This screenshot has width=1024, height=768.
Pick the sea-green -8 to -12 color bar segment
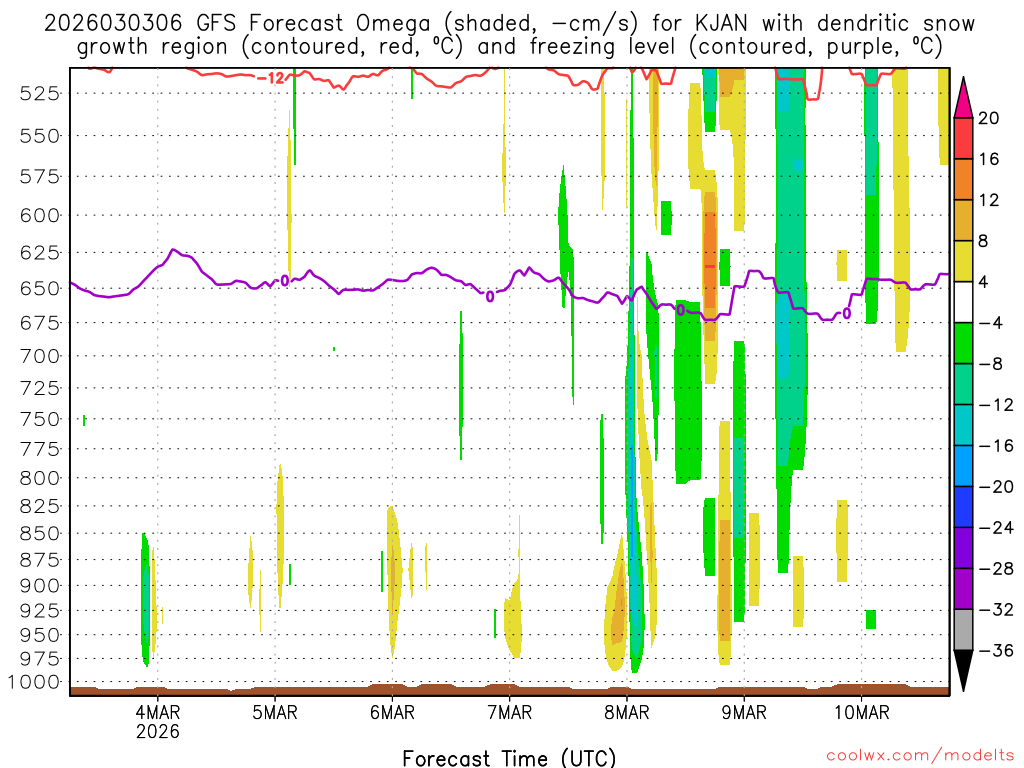coord(963,384)
